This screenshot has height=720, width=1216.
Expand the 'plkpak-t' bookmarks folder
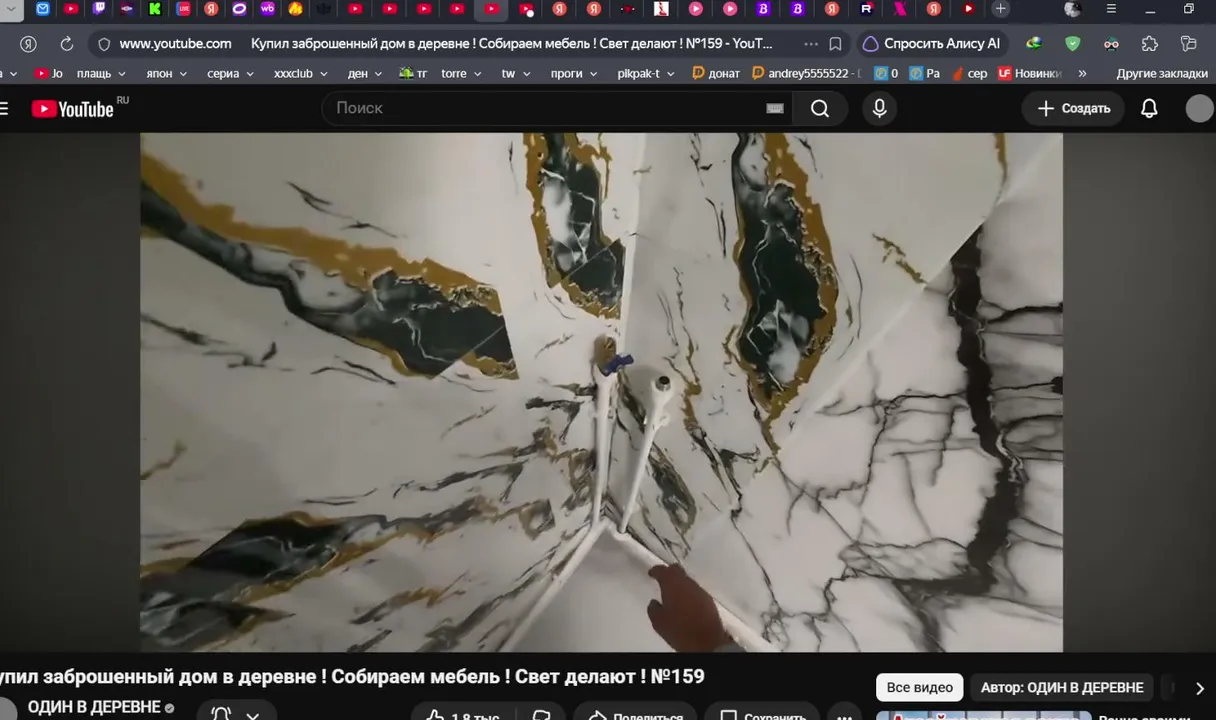click(x=646, y=74)
